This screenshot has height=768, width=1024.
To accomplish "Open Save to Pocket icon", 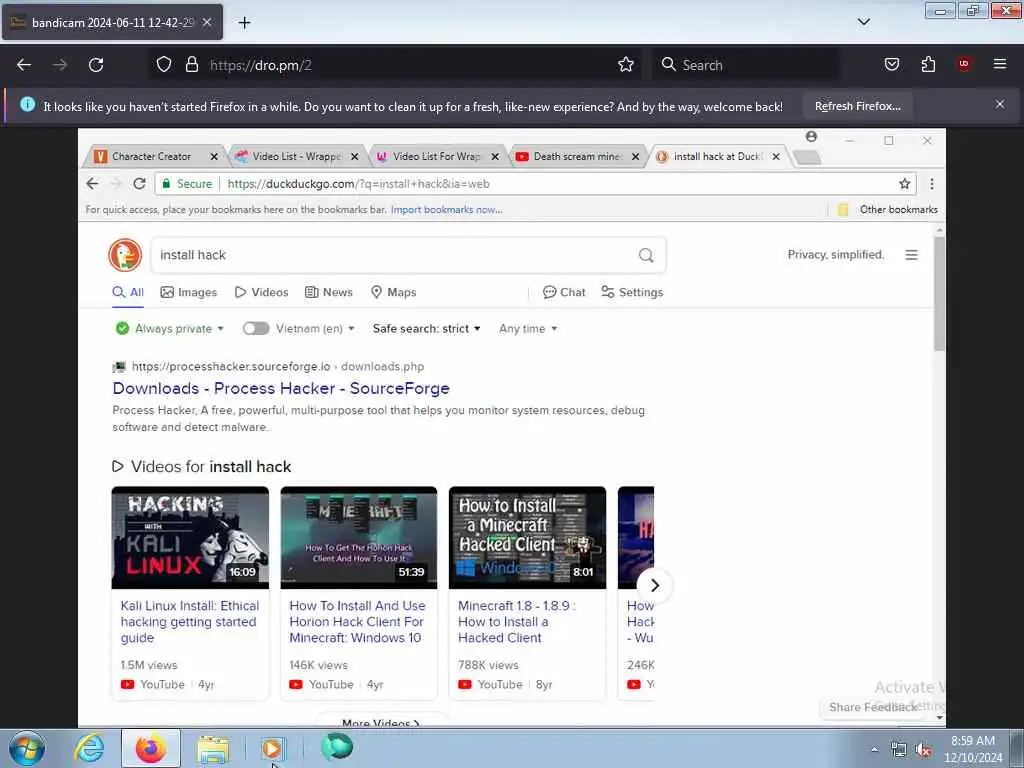I will tap(891, 65).
